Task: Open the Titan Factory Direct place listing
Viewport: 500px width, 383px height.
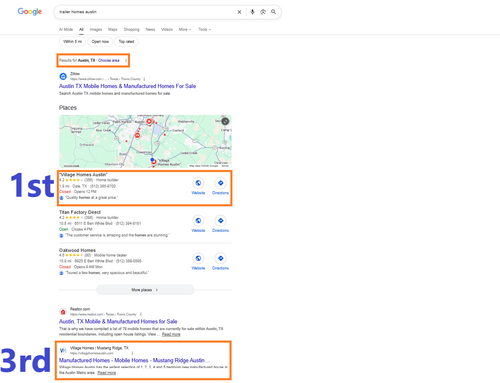Action: 80,212
